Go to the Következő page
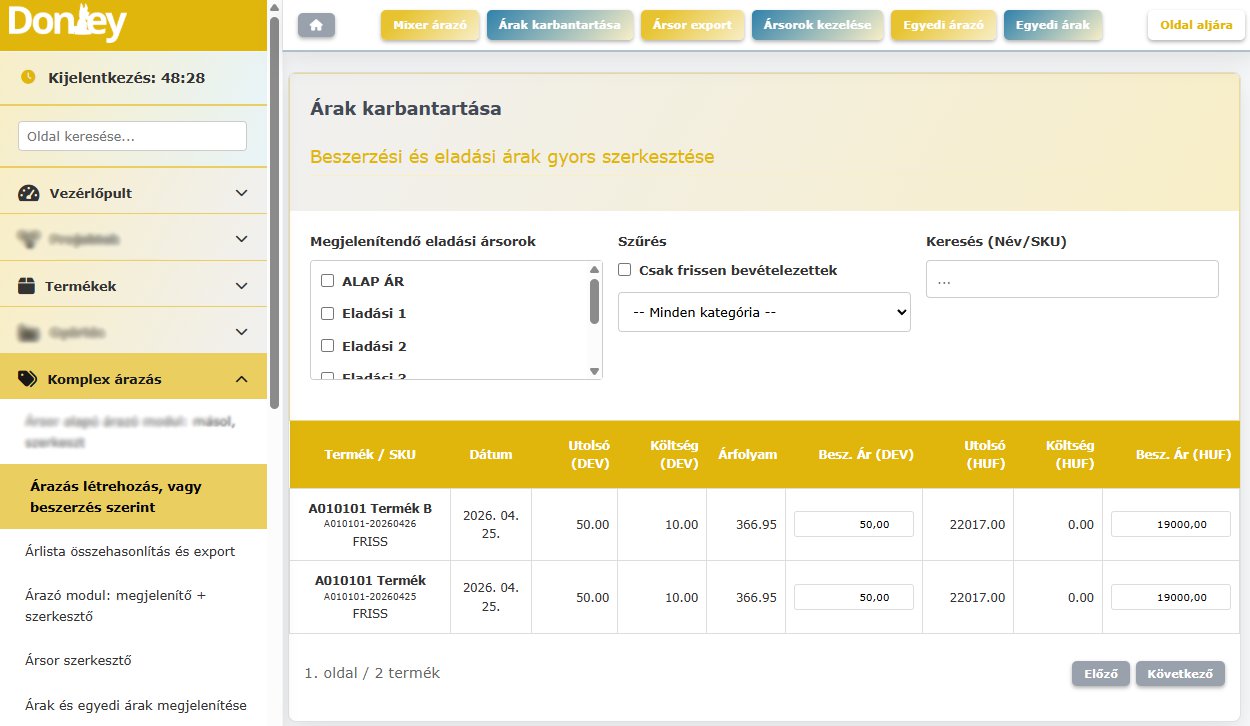Viewport: 1250px width, 726px height. point(1180,673)
